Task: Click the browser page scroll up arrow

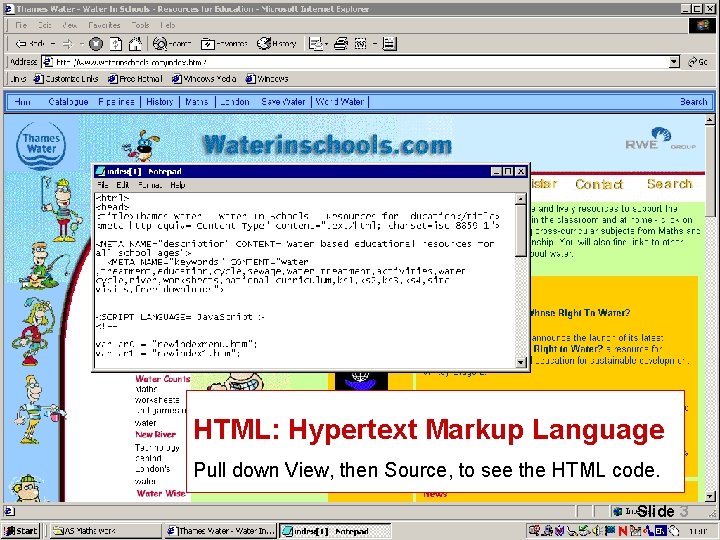Action: (709, 120)
